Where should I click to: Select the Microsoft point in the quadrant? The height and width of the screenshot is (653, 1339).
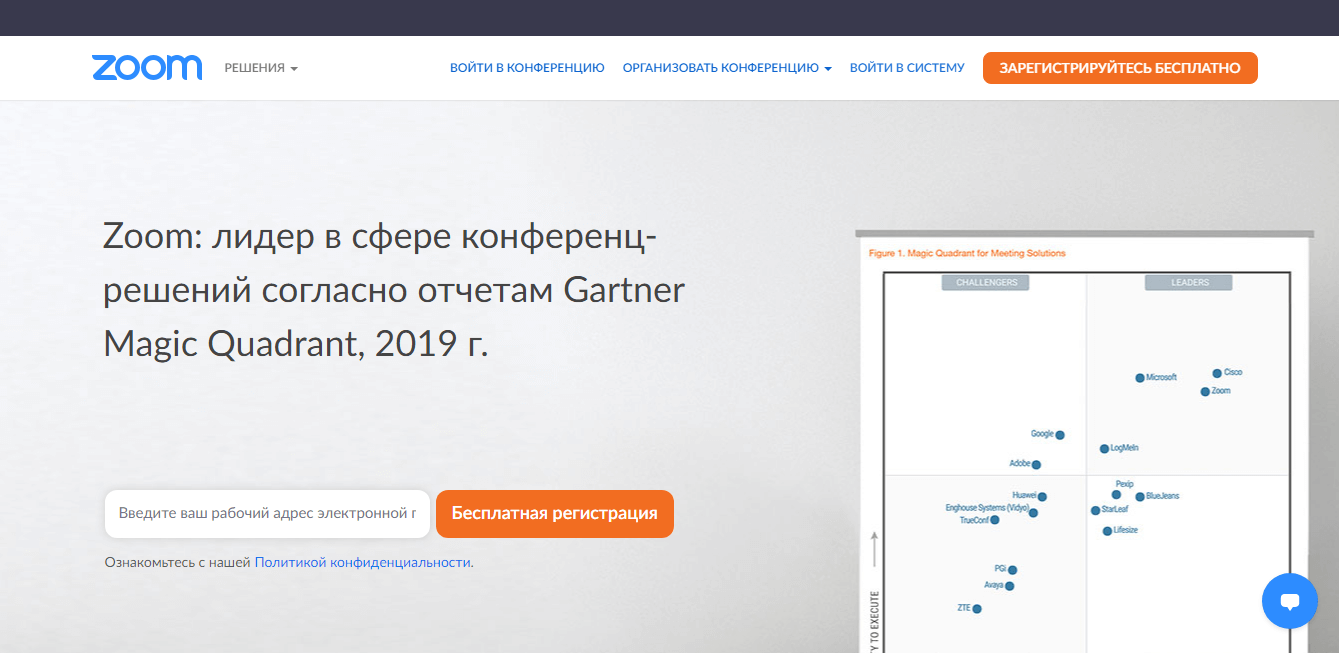pos(1140,378)
